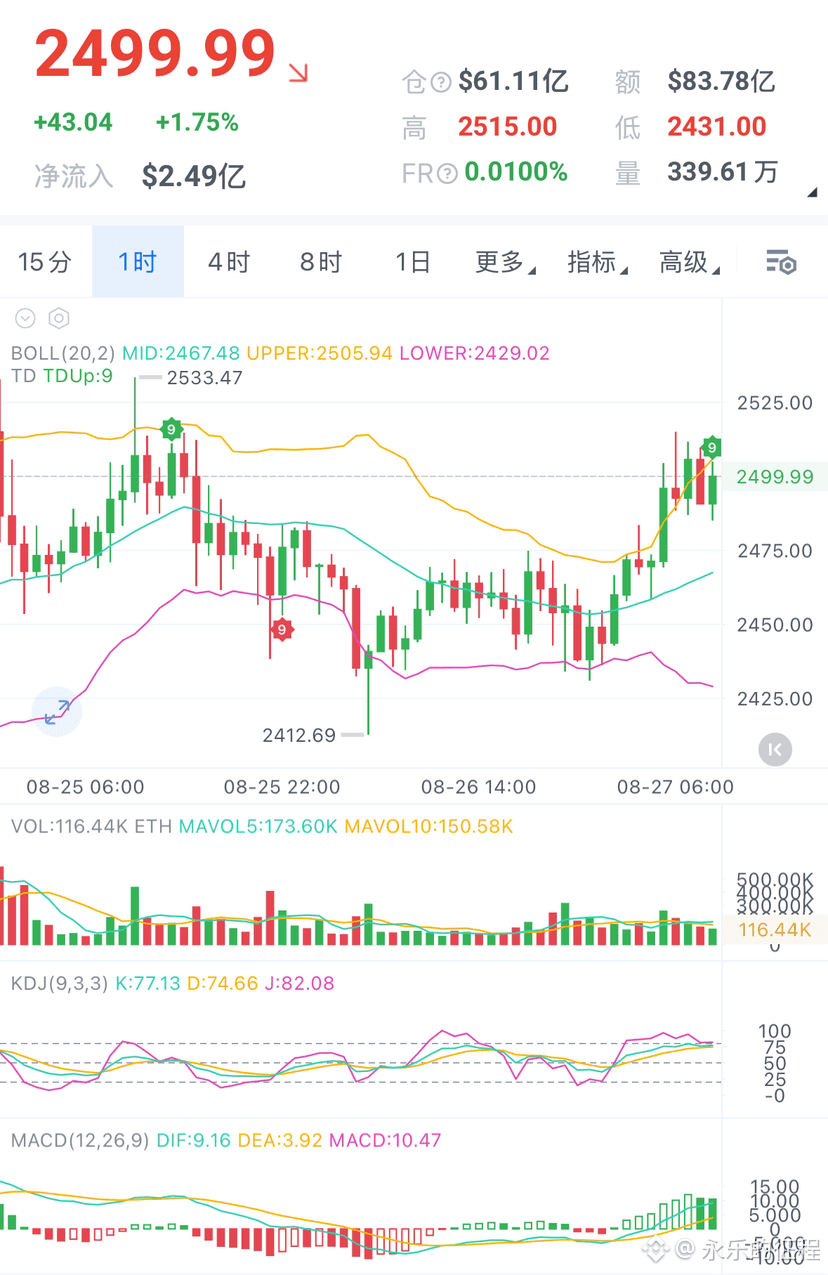Click the TD 9 marker at the chart top

[x=171, y=429]
